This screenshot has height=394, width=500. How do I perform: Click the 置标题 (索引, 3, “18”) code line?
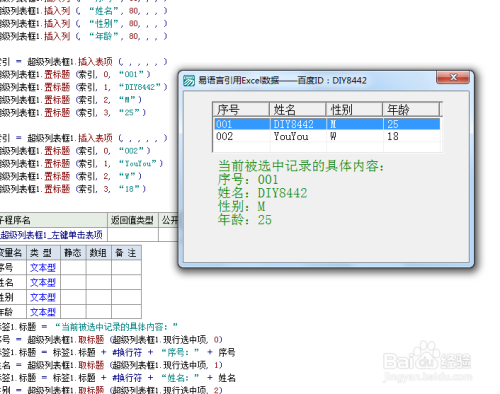pyautogui.click(x=73, y=189)
